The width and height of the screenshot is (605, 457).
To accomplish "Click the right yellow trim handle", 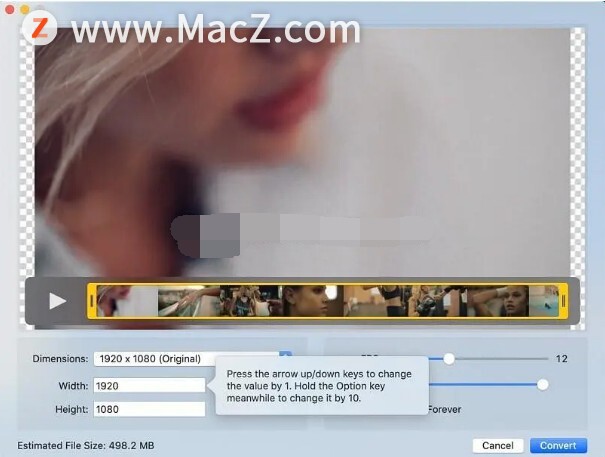I will (x=563, y=301).
